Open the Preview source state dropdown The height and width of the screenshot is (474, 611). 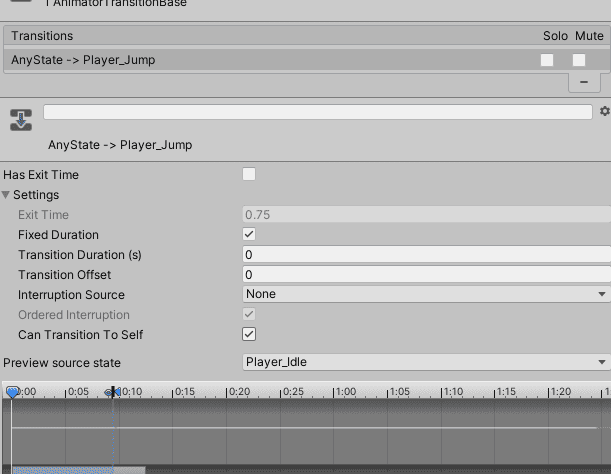[x=426, y=362]
